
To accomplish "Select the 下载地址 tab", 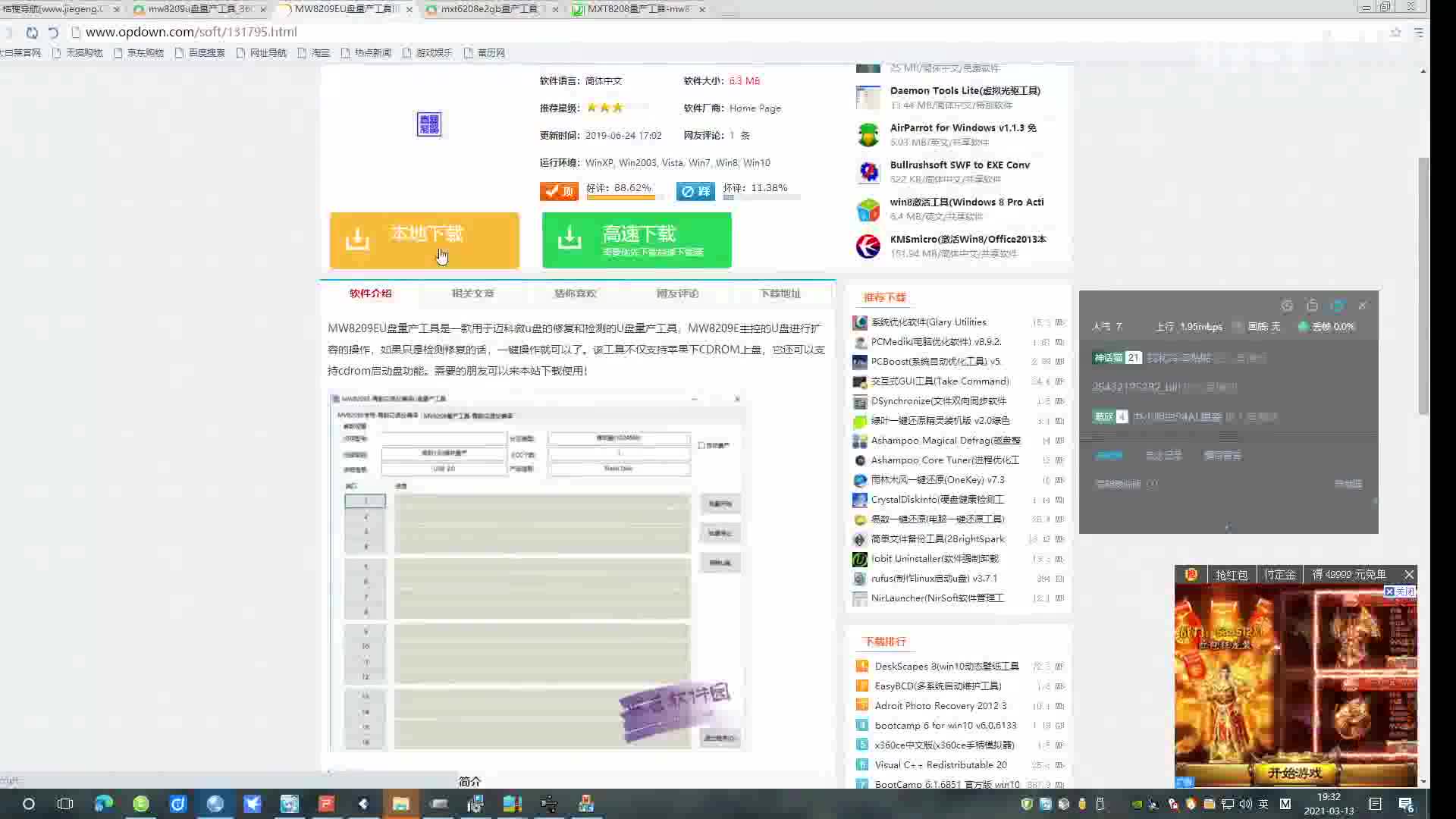I will [x=780, y=293].
